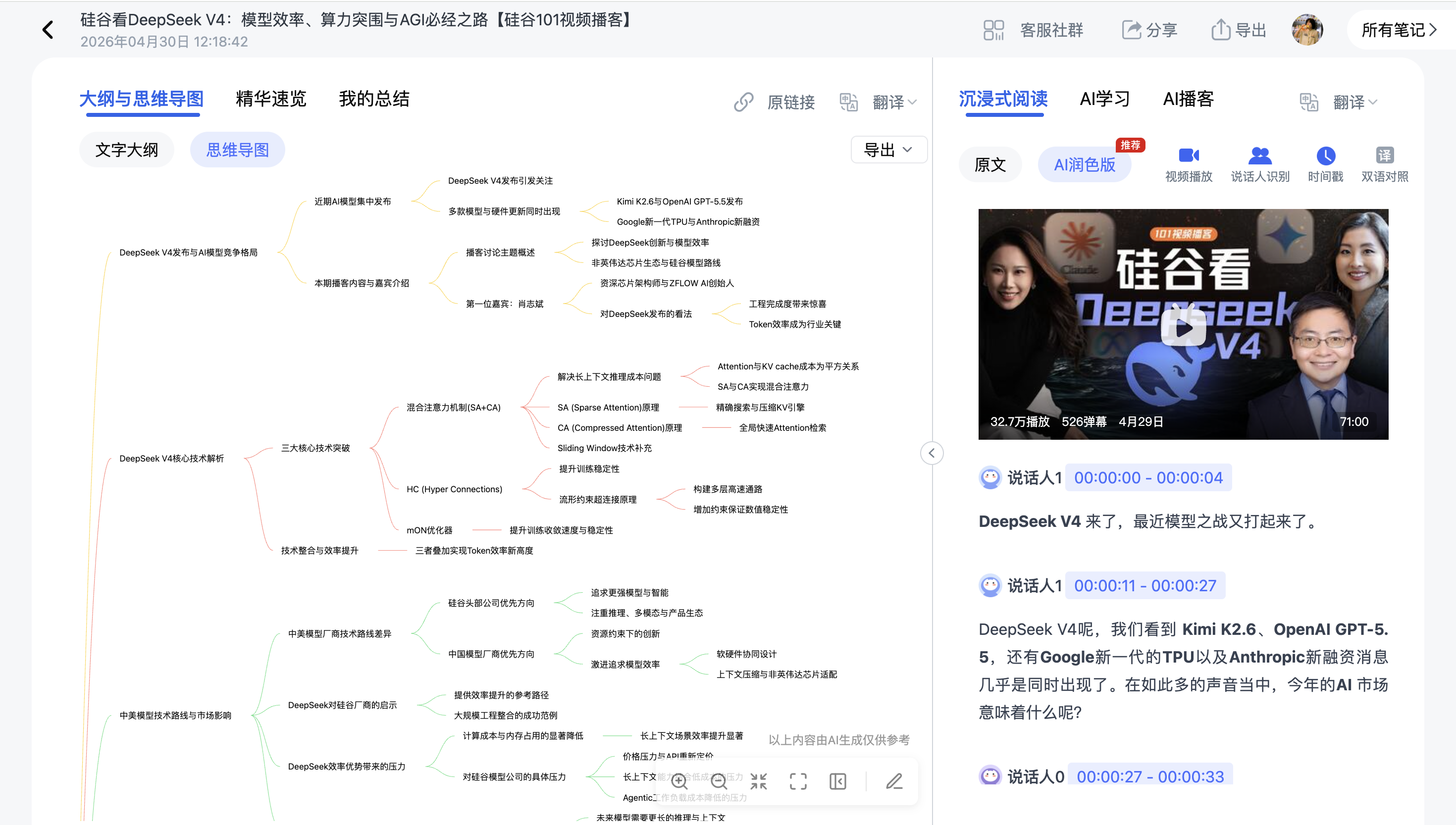Click the 推荐 badge on AI润色版
This screenshot has width=1456, height=825.
1130,145
